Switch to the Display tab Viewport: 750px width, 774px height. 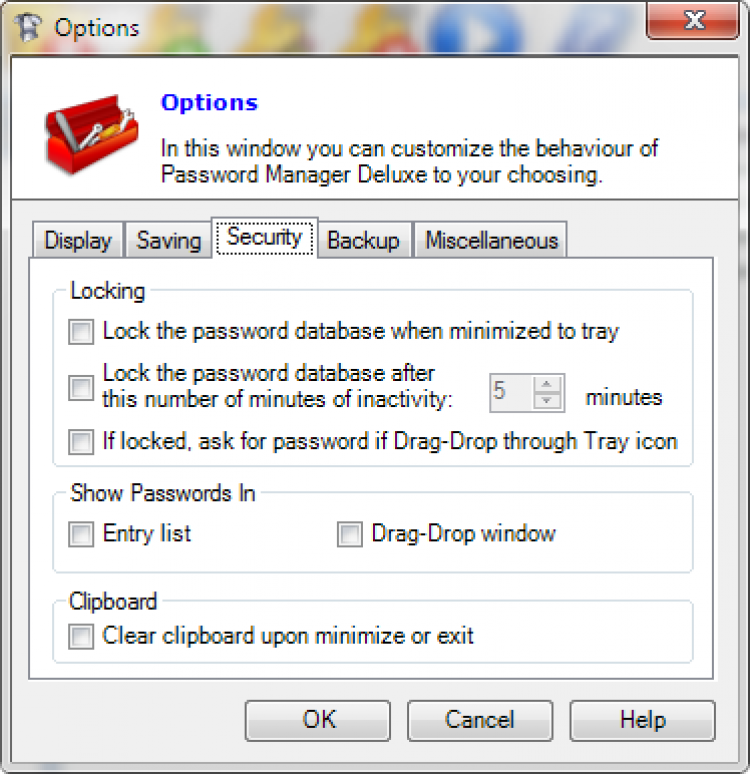click(x=78, y=241)
